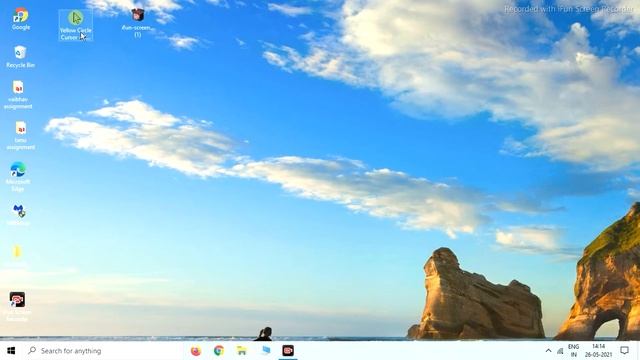Click the ENG IN language indicator
Viewport: 640px width, 360px height.
[x=573, y=351]
